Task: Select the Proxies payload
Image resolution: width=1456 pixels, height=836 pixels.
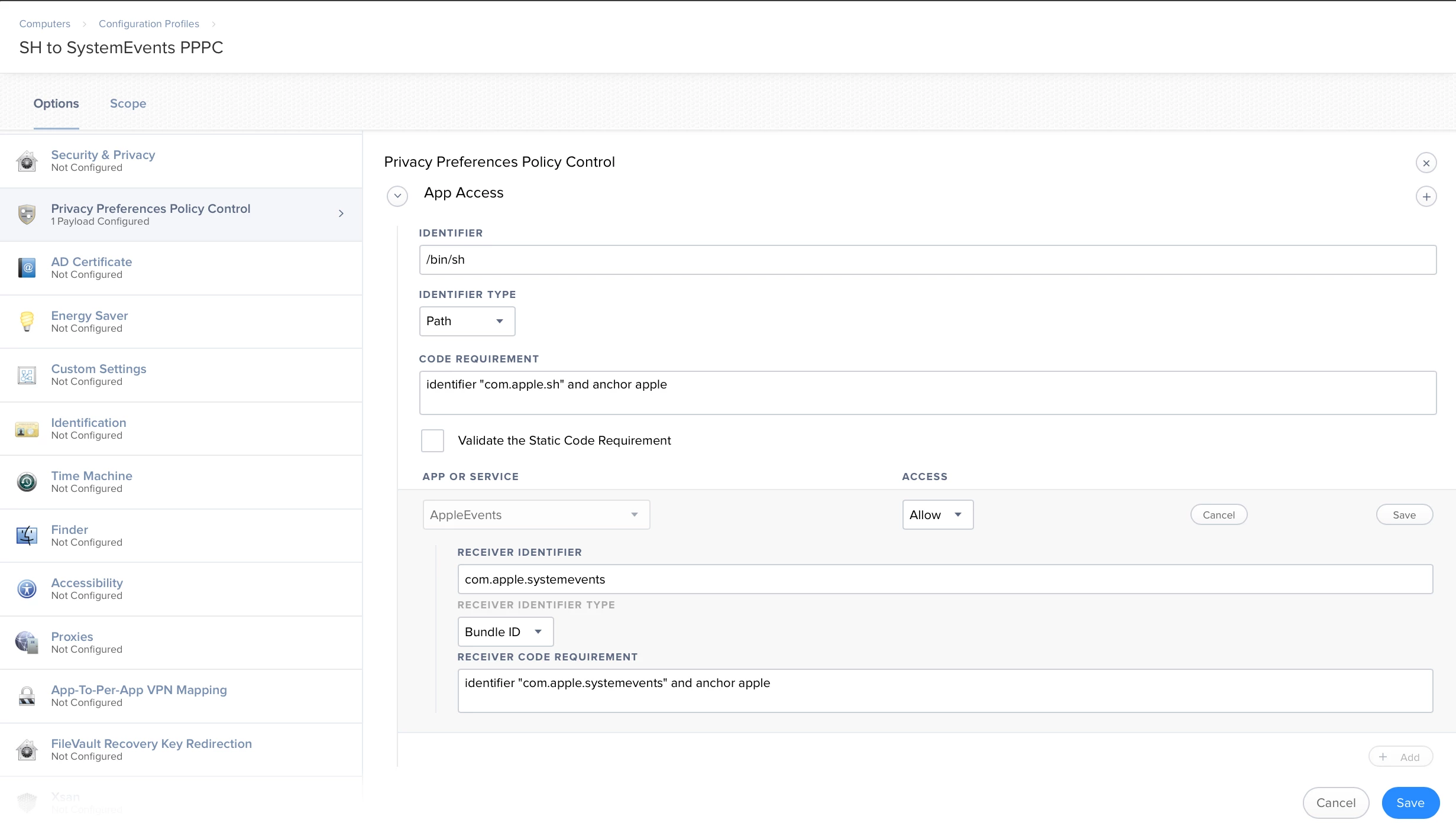Action: (181, 643)
